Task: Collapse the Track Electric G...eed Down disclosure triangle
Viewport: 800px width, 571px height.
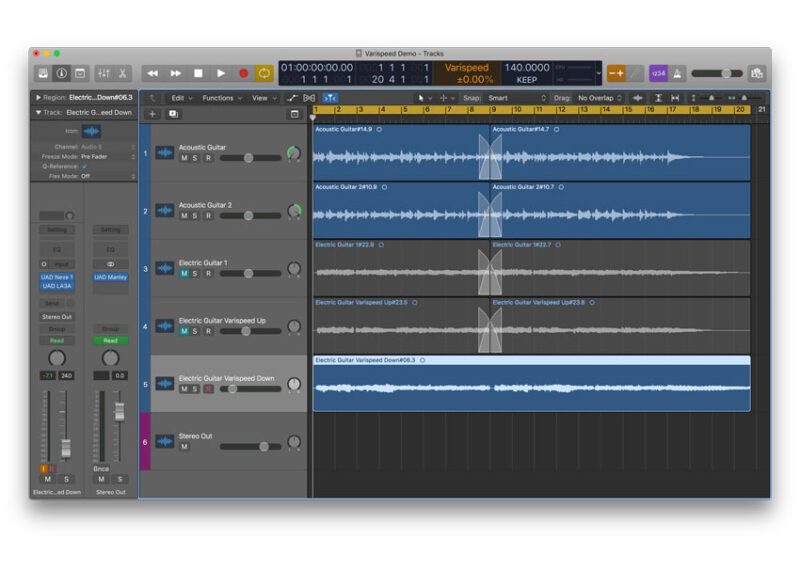Action: tap(38, 112)
